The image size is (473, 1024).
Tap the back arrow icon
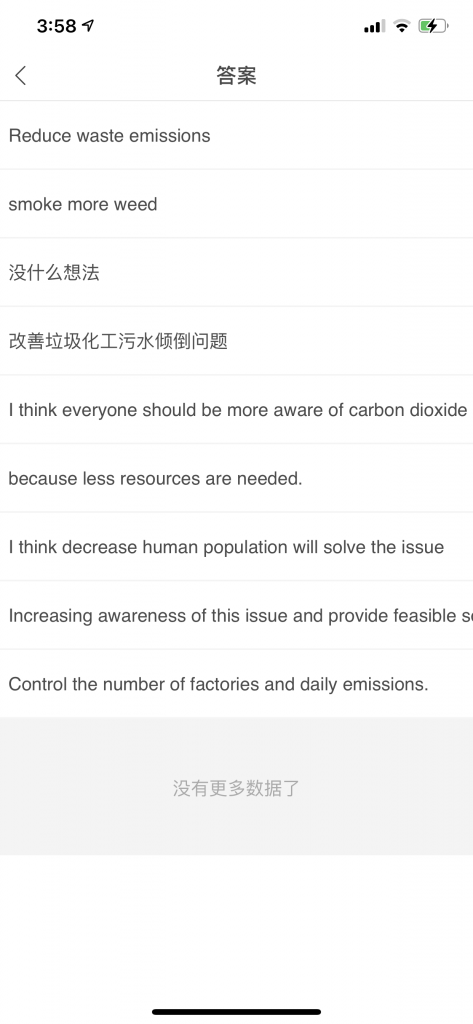[21, 76]
